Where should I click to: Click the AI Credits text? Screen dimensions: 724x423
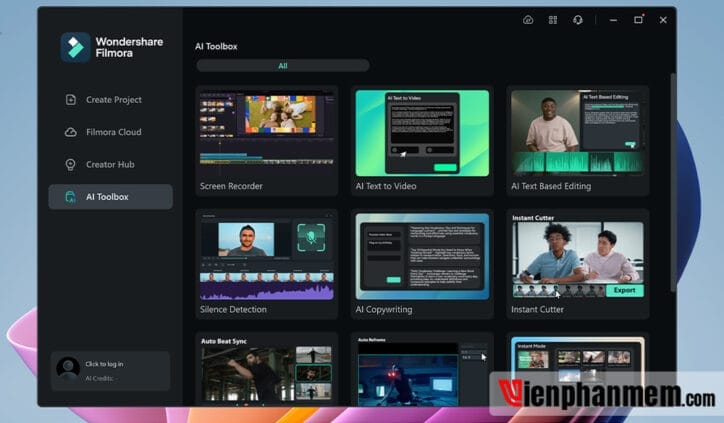point(100,378)
